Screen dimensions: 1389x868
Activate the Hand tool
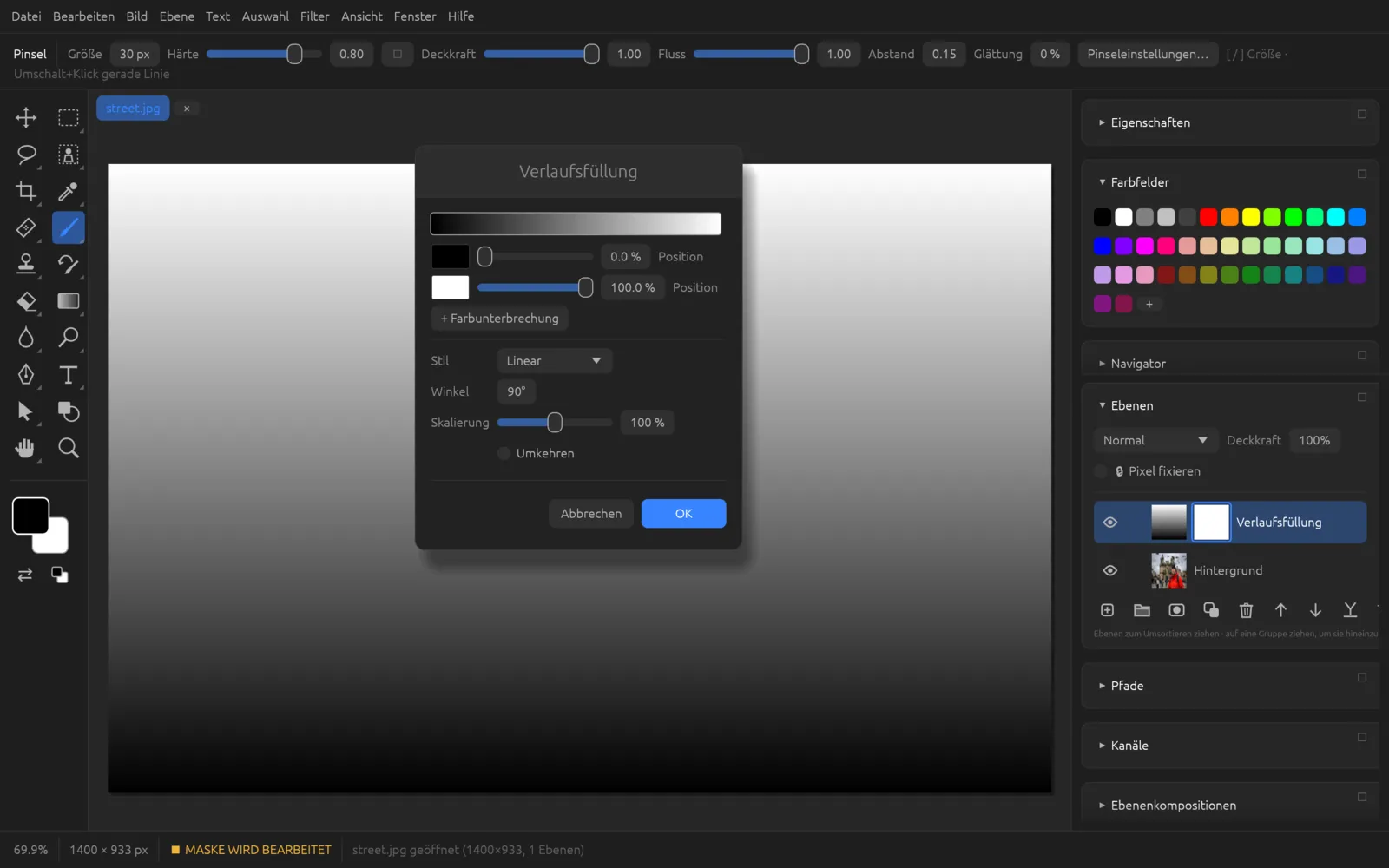[26, 448]
